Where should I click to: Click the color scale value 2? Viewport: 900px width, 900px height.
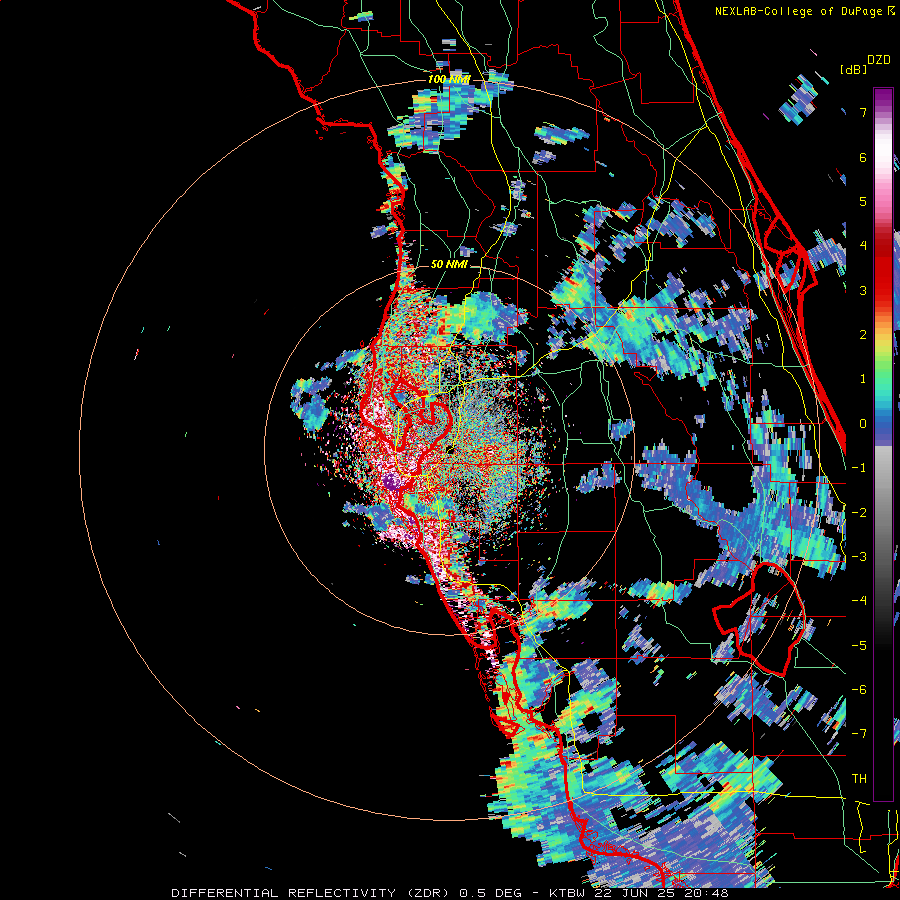863,335
